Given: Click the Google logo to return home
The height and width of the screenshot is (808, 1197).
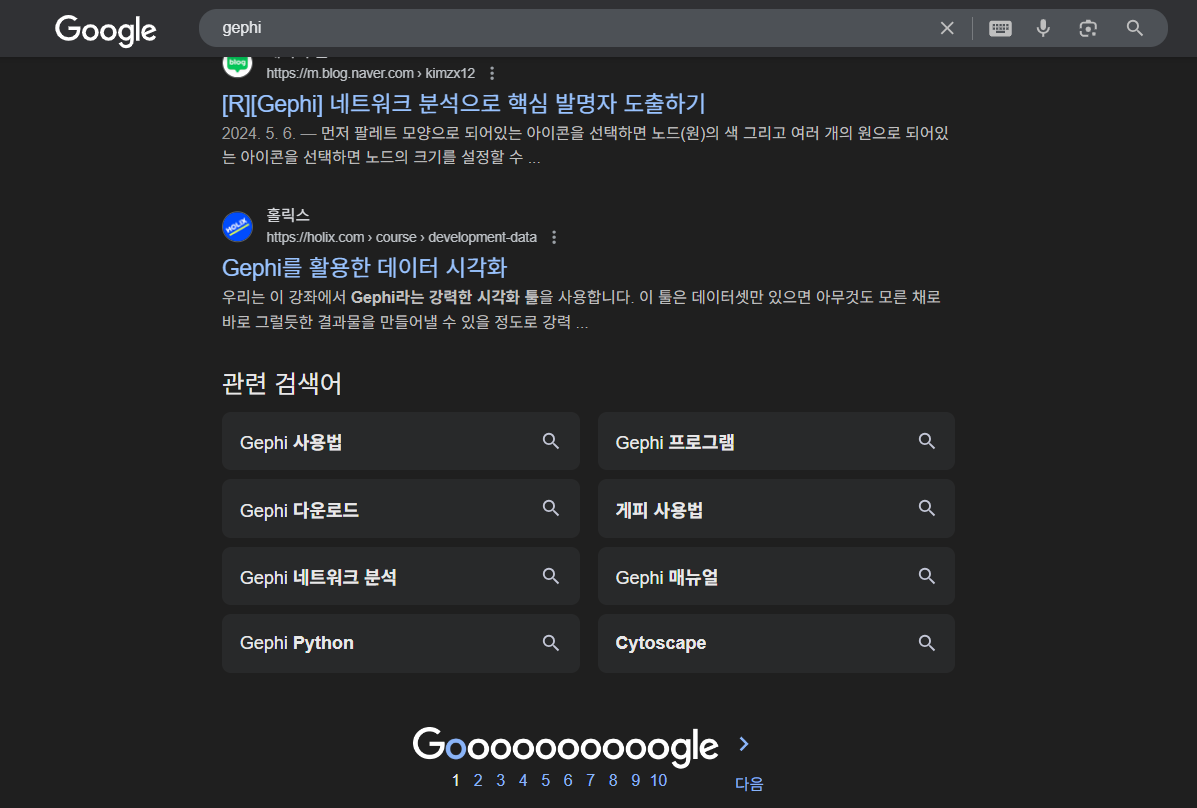Looking at the screenshot, I should pos(105,30).
